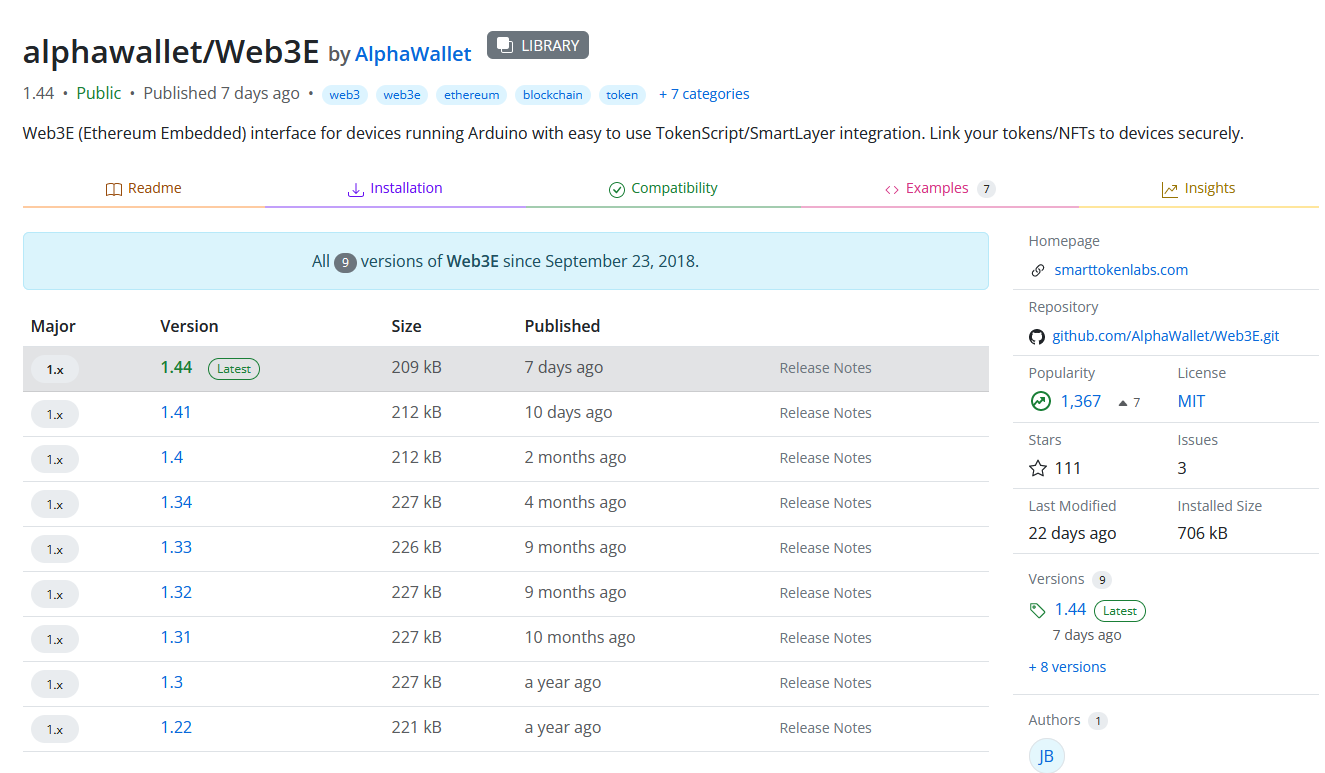Click the GitHub repository icon

coord(1037,336)
